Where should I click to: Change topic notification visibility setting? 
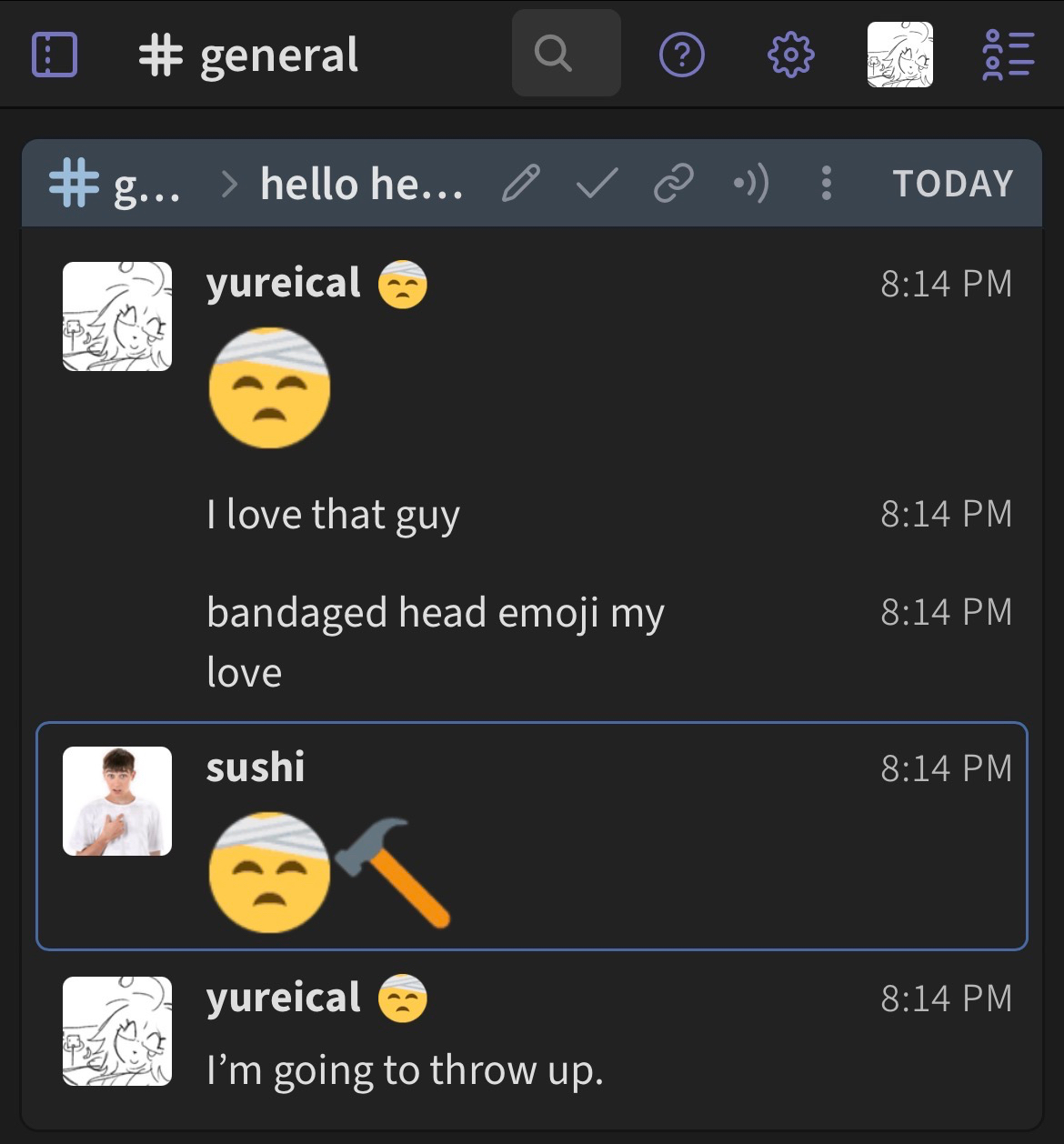[x=751, y=184]
